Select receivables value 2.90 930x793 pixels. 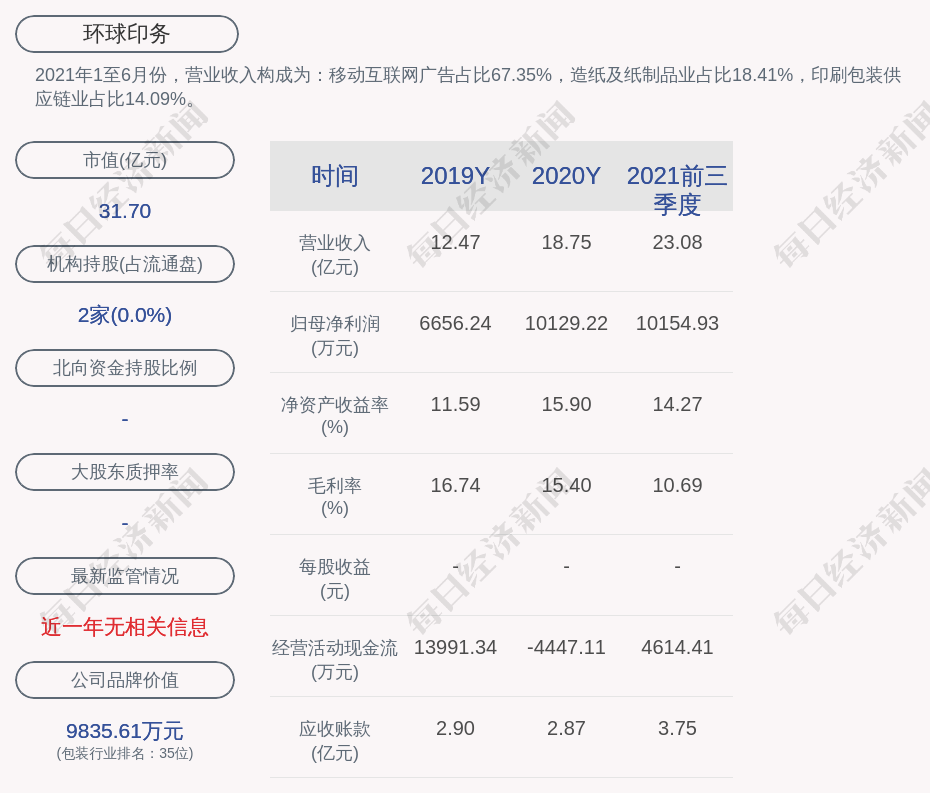455,728
